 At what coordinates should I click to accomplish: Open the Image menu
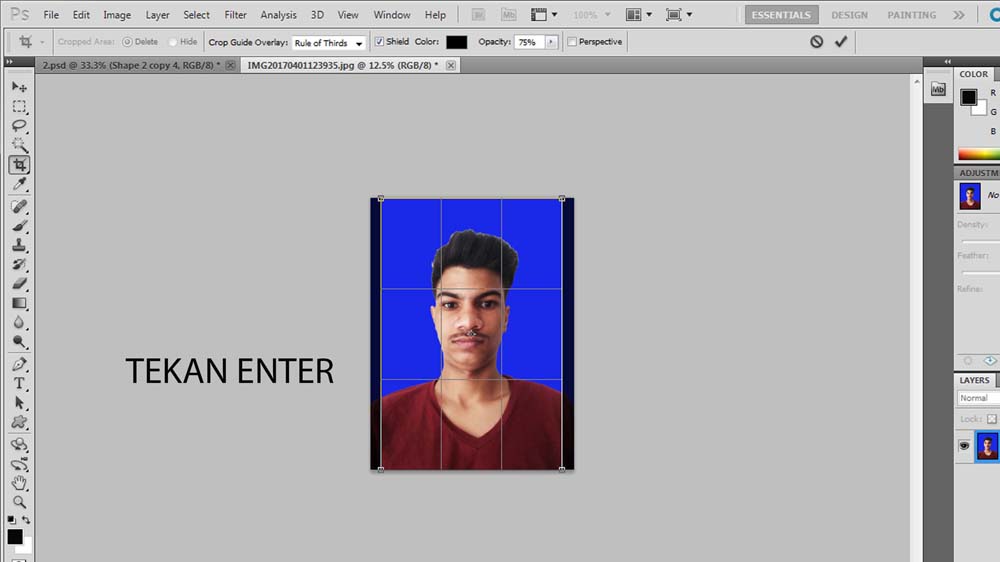pyautogui.click(x=117, y=15)
